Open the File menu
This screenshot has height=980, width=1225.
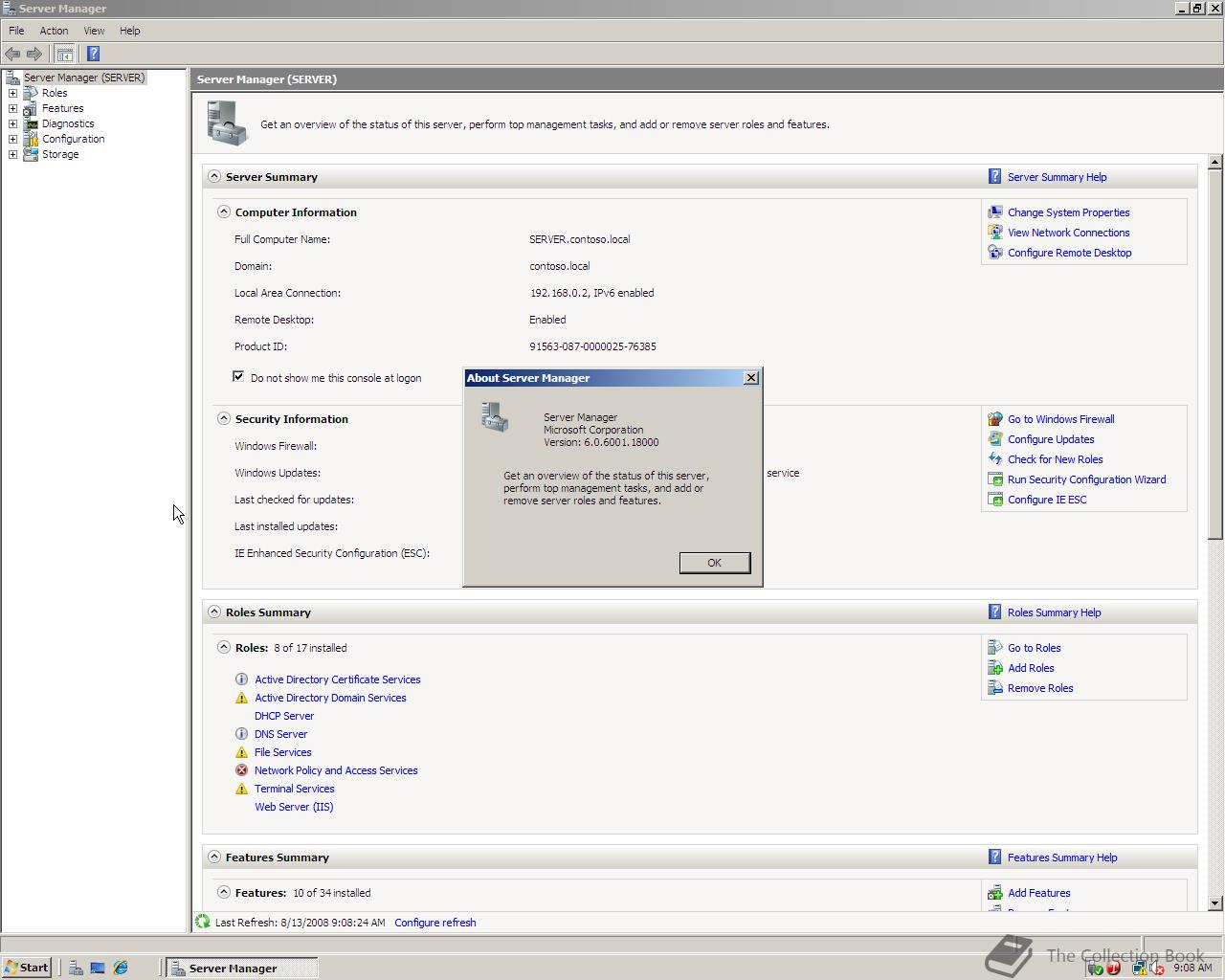coord(16,31)
